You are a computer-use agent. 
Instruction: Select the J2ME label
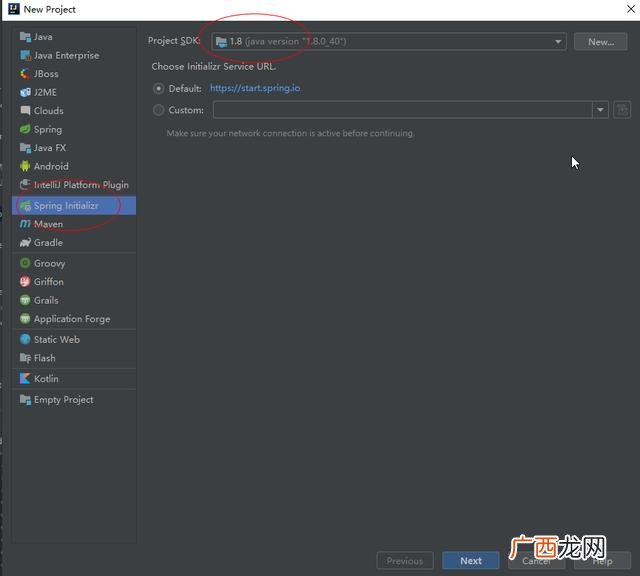tap(45, 92)
